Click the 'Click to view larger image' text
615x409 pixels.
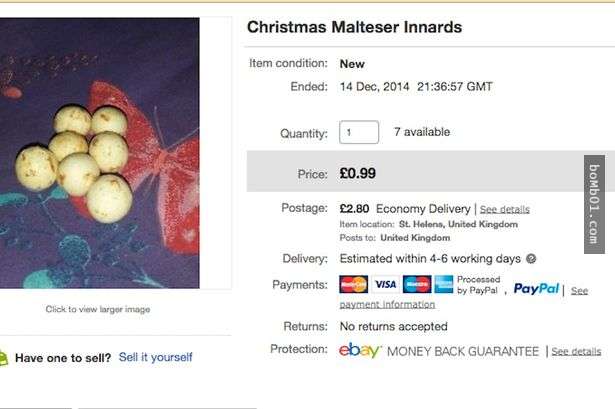[x=98, y=310]
